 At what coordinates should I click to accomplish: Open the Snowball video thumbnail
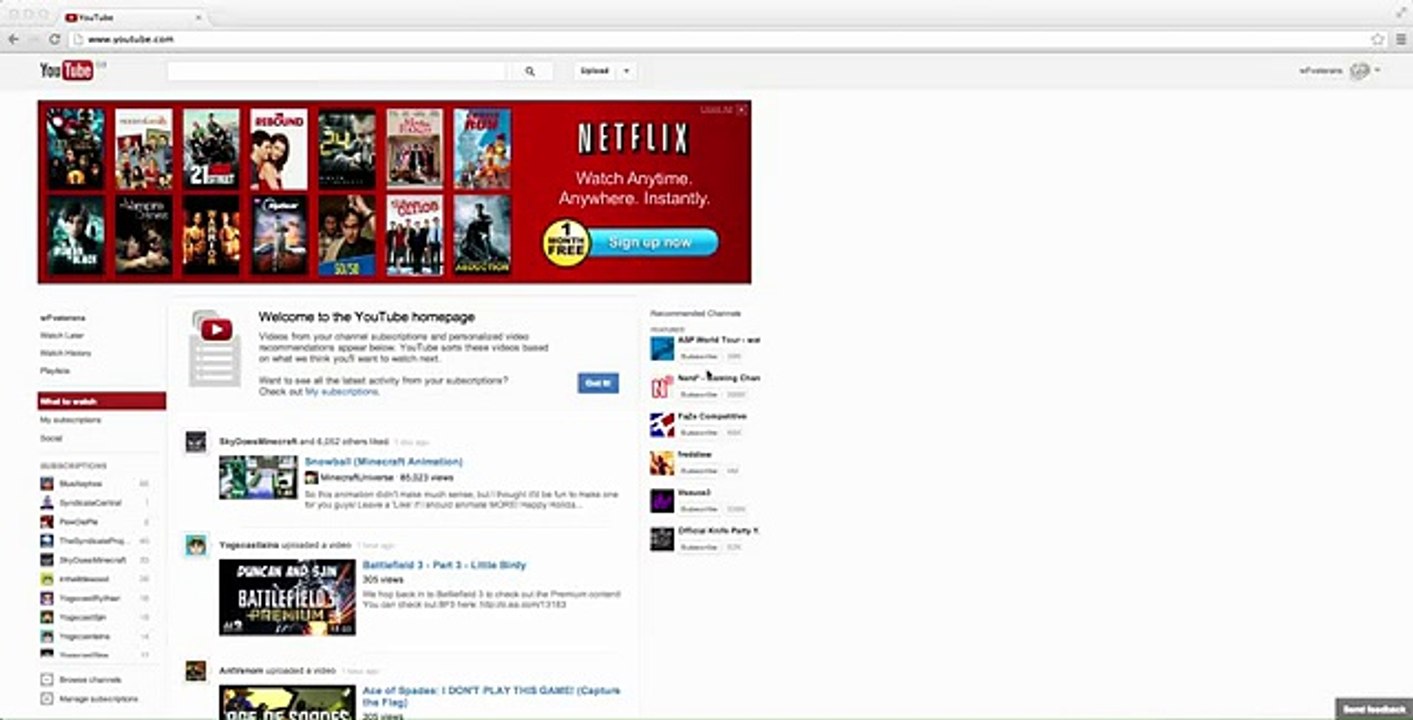[x=259, y=478]
